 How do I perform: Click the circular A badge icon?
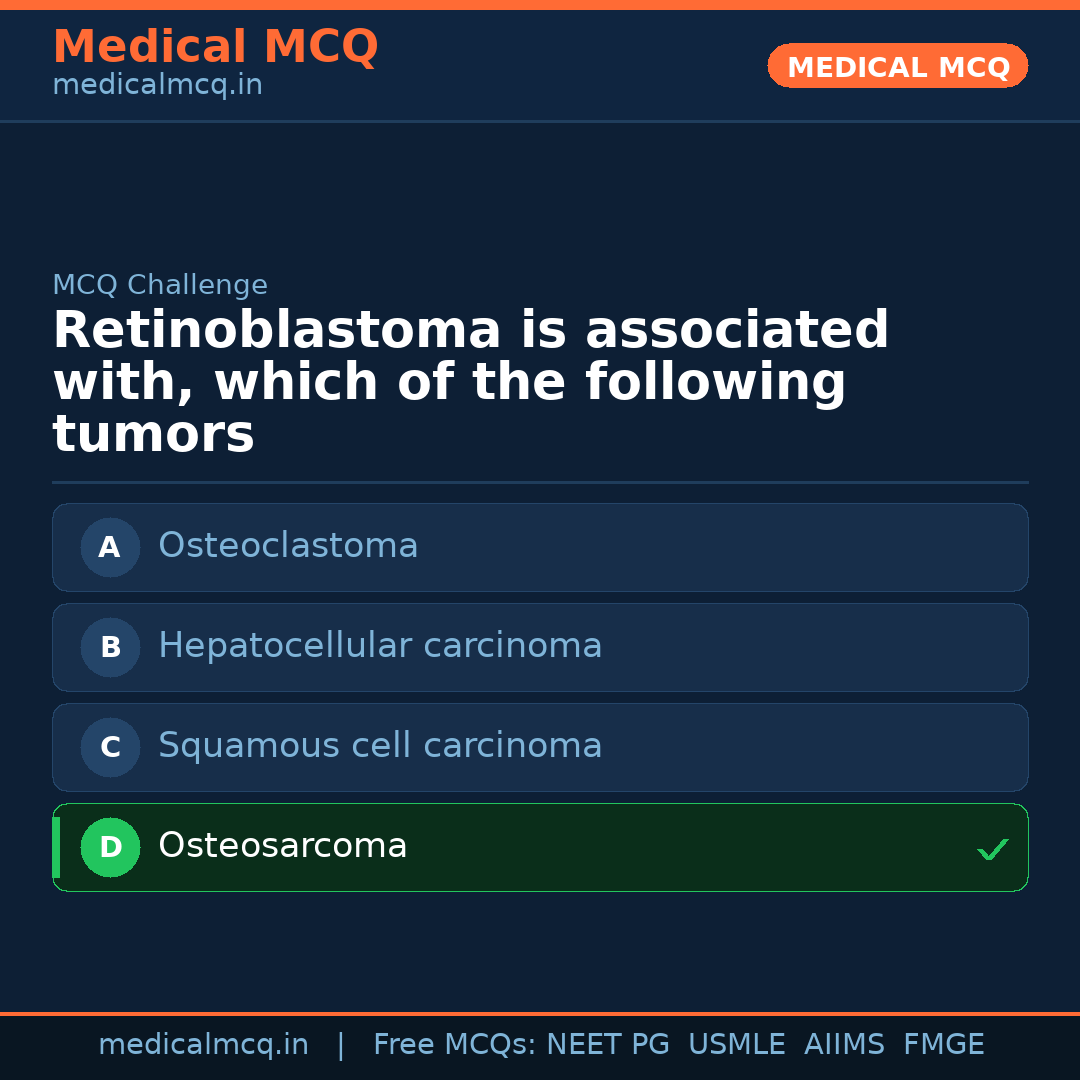coord(110,547)
